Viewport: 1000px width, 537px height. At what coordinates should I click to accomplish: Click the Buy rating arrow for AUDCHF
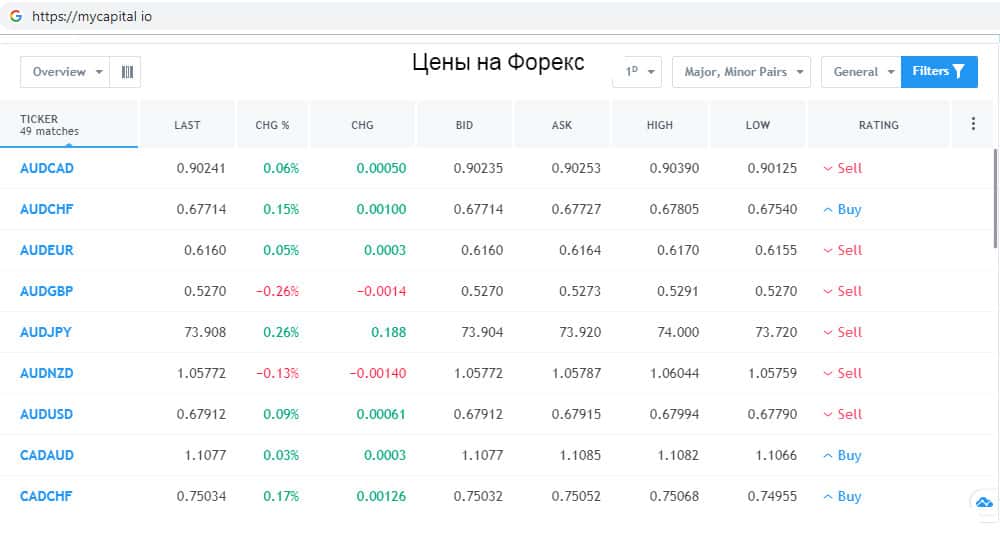click(x=827, y=210)
